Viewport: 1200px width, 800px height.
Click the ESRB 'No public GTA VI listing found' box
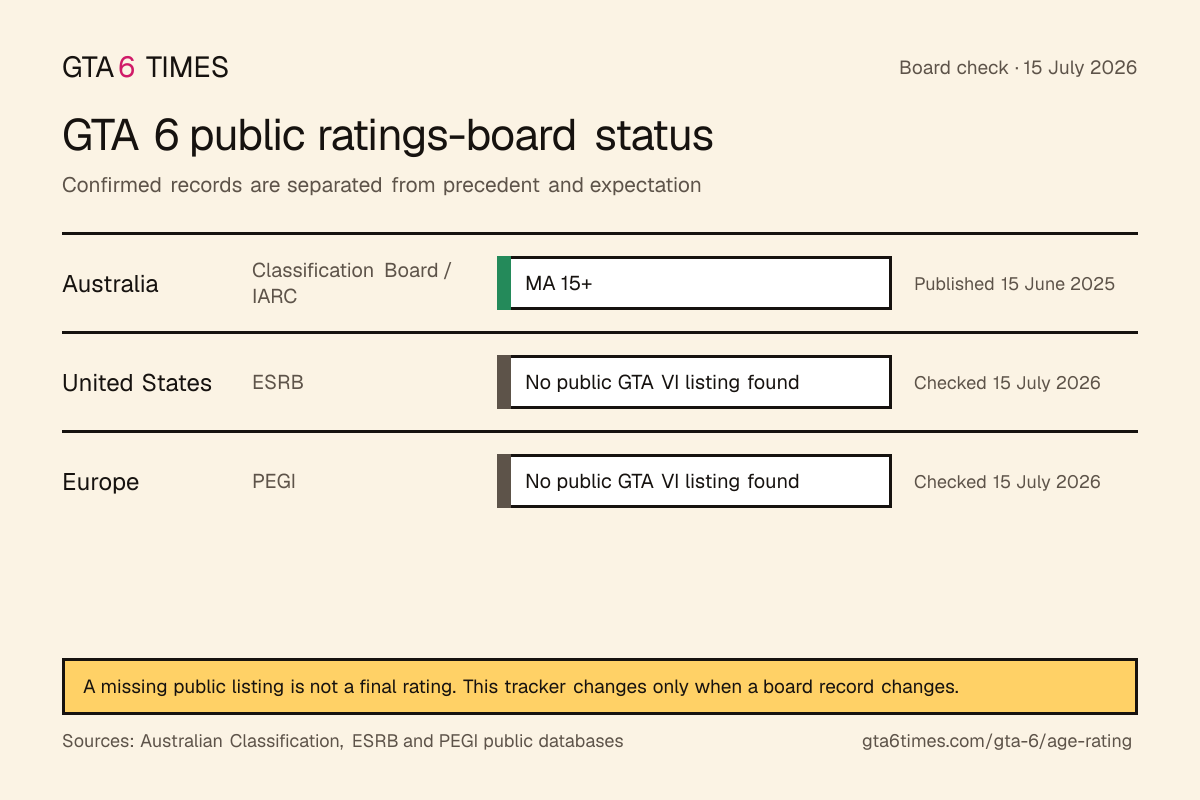(694, 382)
